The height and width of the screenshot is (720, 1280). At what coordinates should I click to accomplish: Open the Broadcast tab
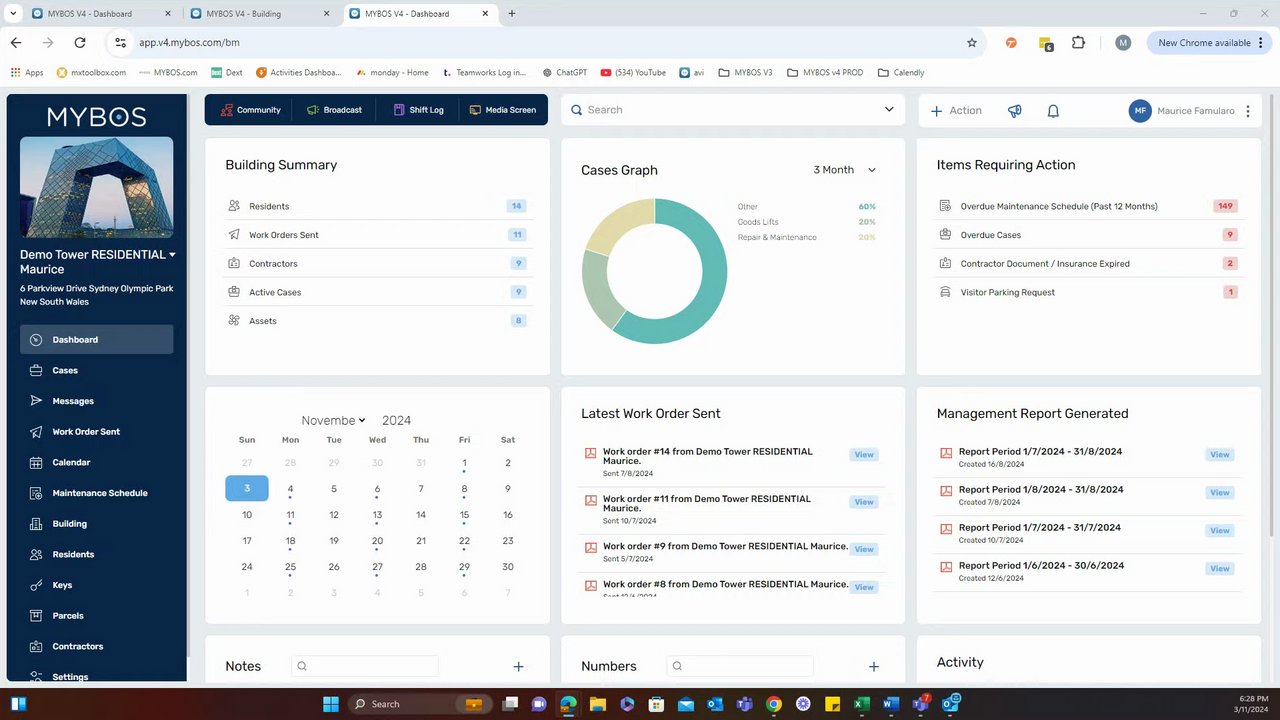(x=333, y=110)
